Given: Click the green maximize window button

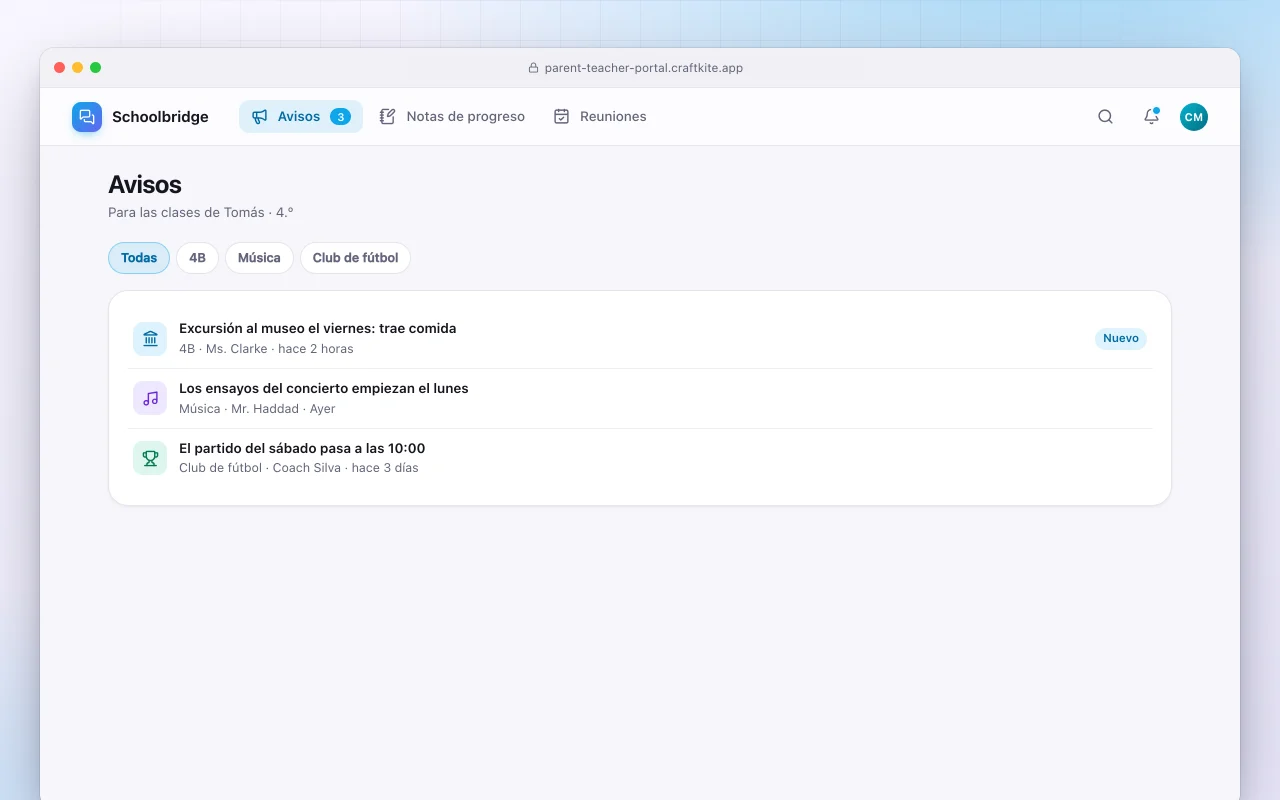Looking at the screenshot, I should point(96,68).
